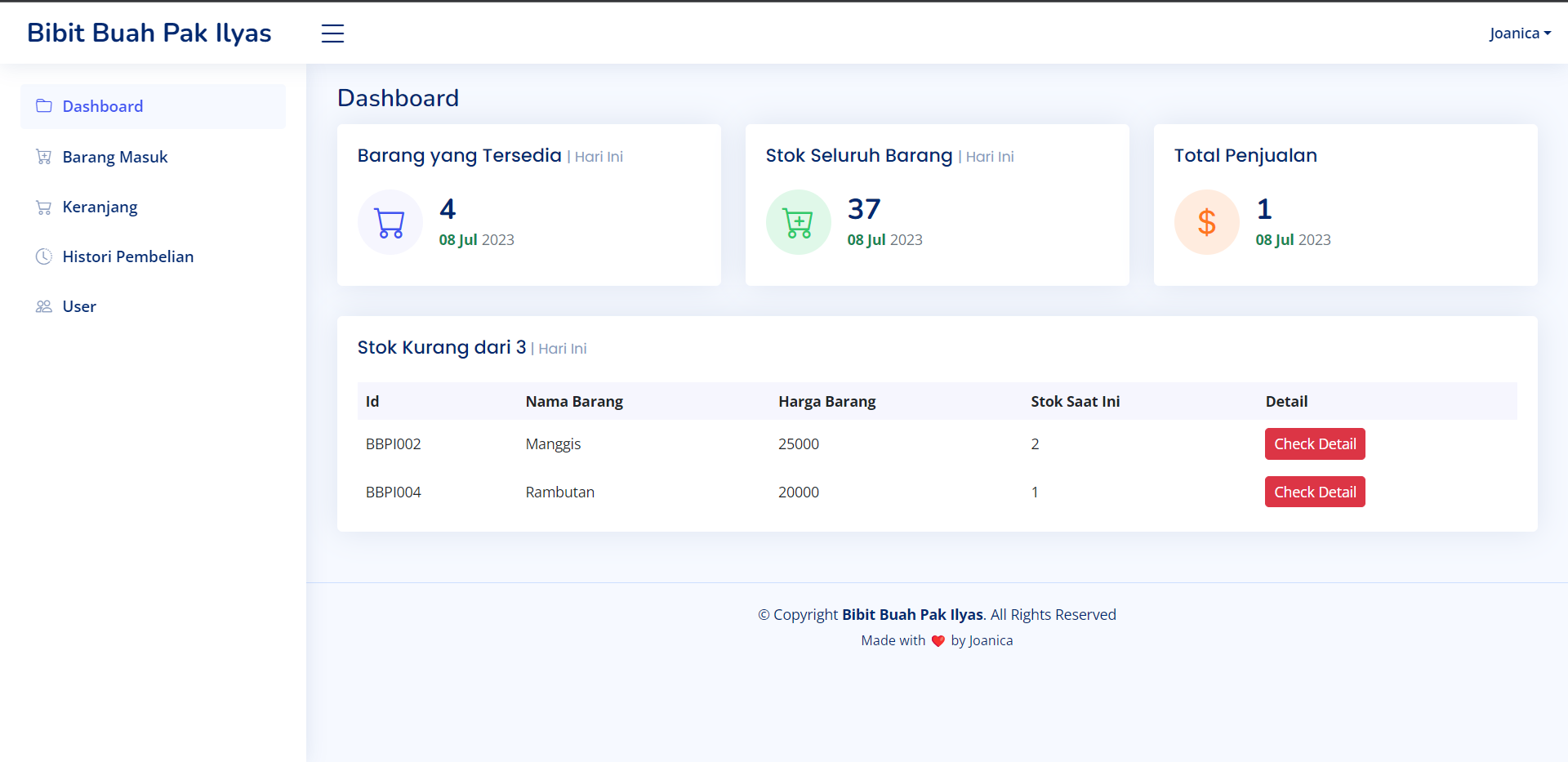1568x762 pixels.
Task: Click the dollar icon on Total Penjualan card
Action: coord(1206,221)
